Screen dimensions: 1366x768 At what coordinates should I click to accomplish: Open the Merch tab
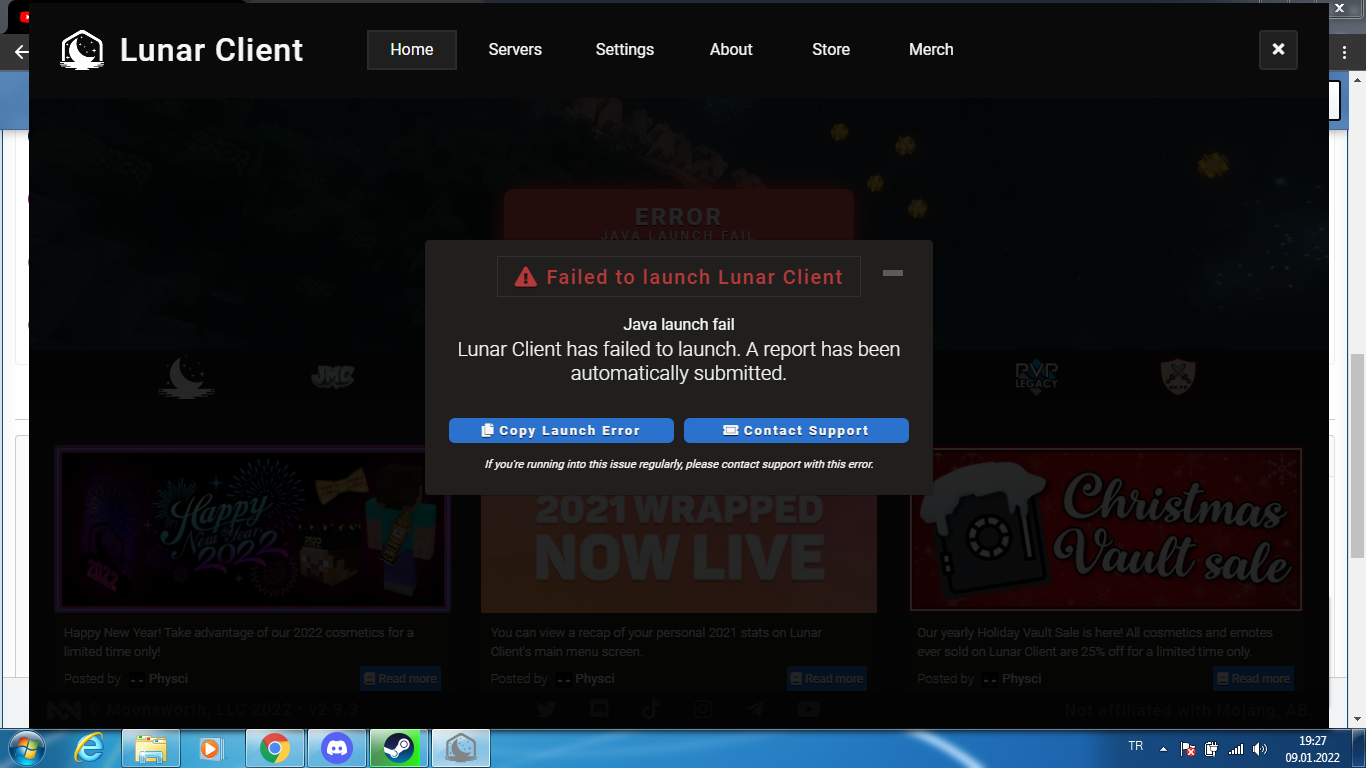click(x=931, y=50)
